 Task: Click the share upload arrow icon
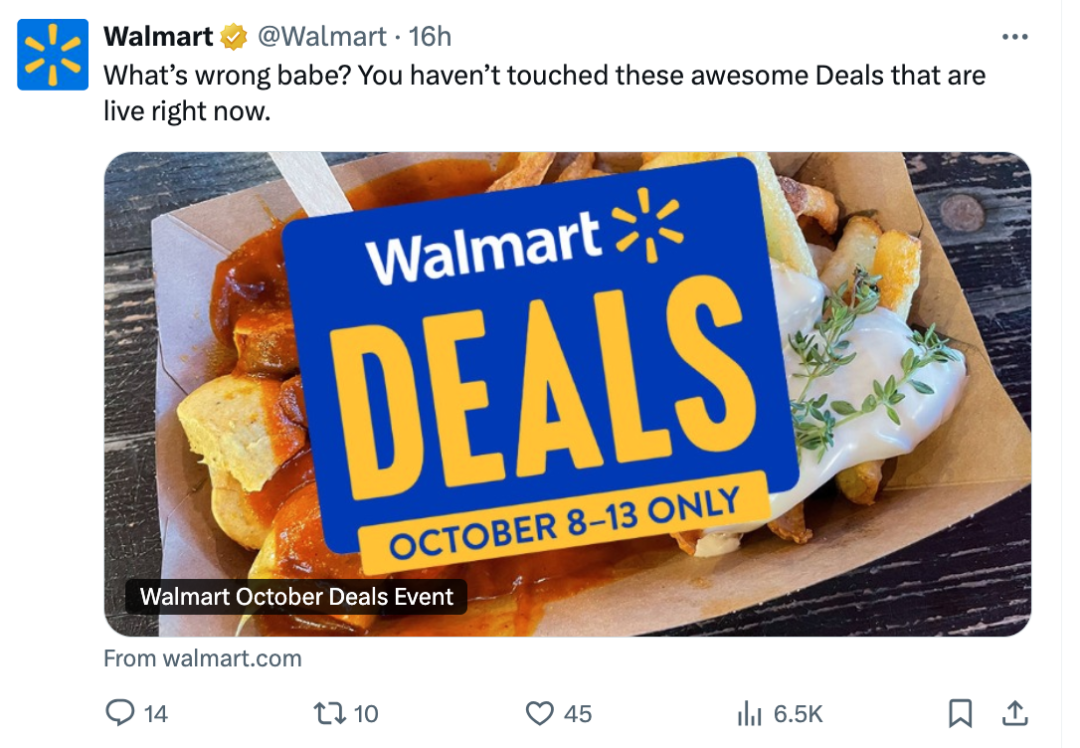pyautogui.click(x=1015, y=714)
